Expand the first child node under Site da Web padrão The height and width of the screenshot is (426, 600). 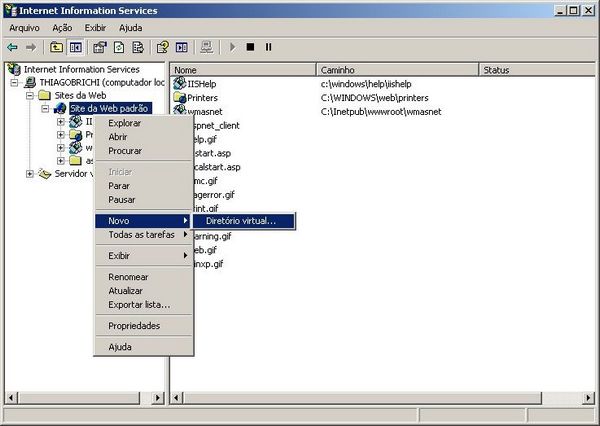tap(60, 122)
